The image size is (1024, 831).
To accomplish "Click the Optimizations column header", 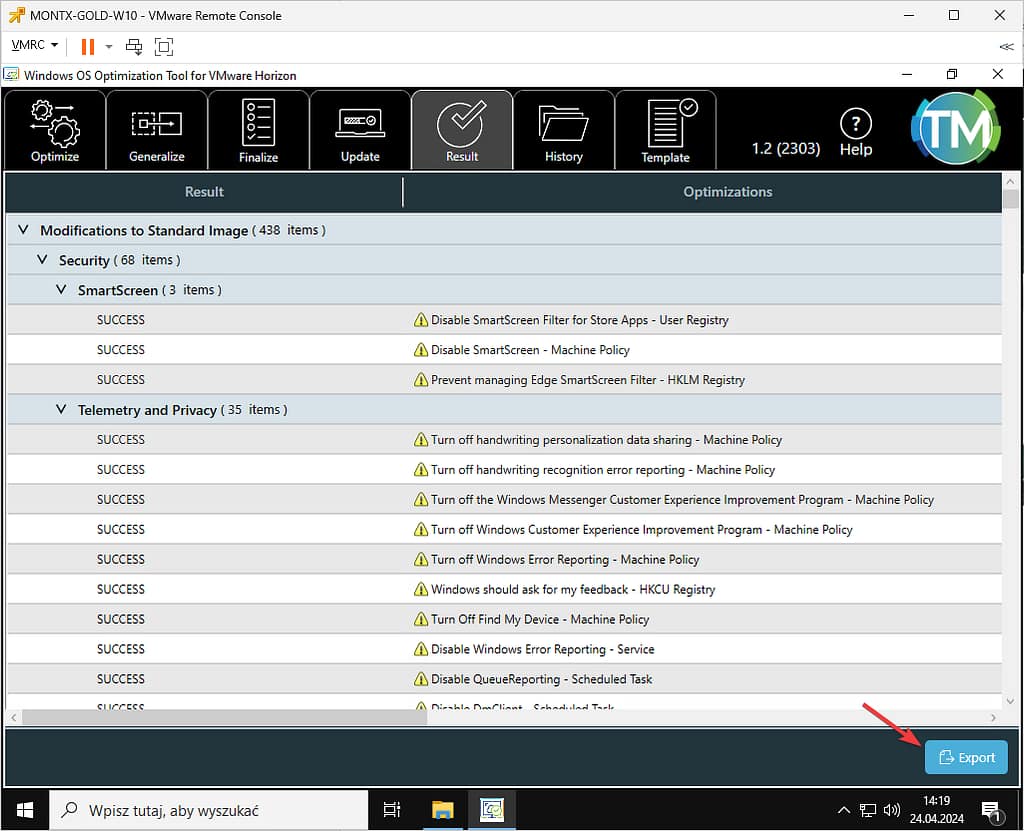I will 727,192.
